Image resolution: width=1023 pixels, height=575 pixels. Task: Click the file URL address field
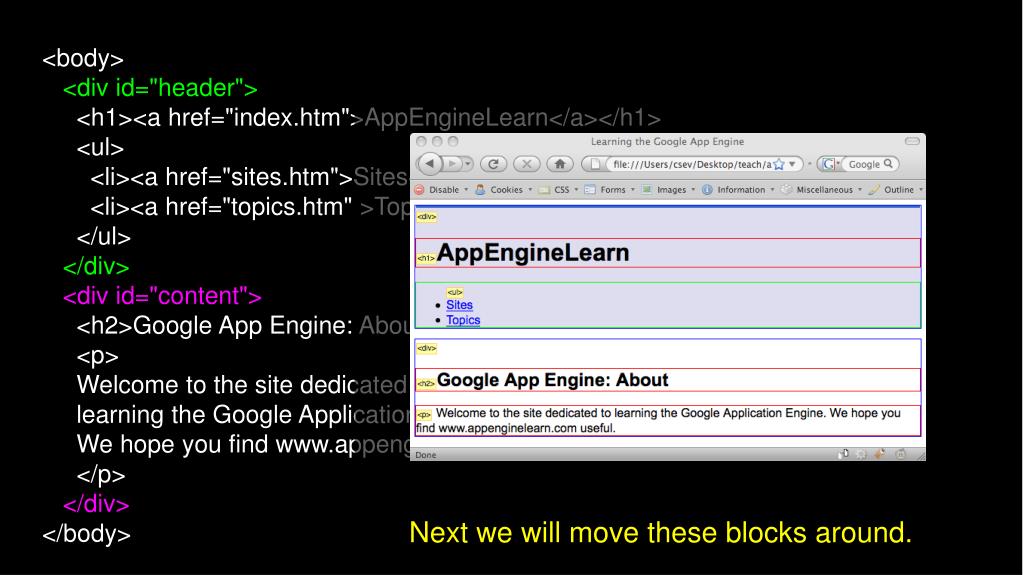(x=692, y=164)
